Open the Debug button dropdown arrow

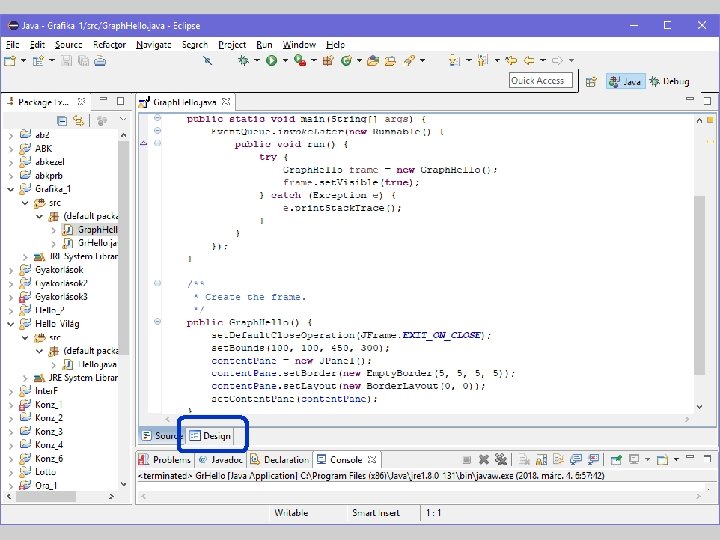pos(257,60)
